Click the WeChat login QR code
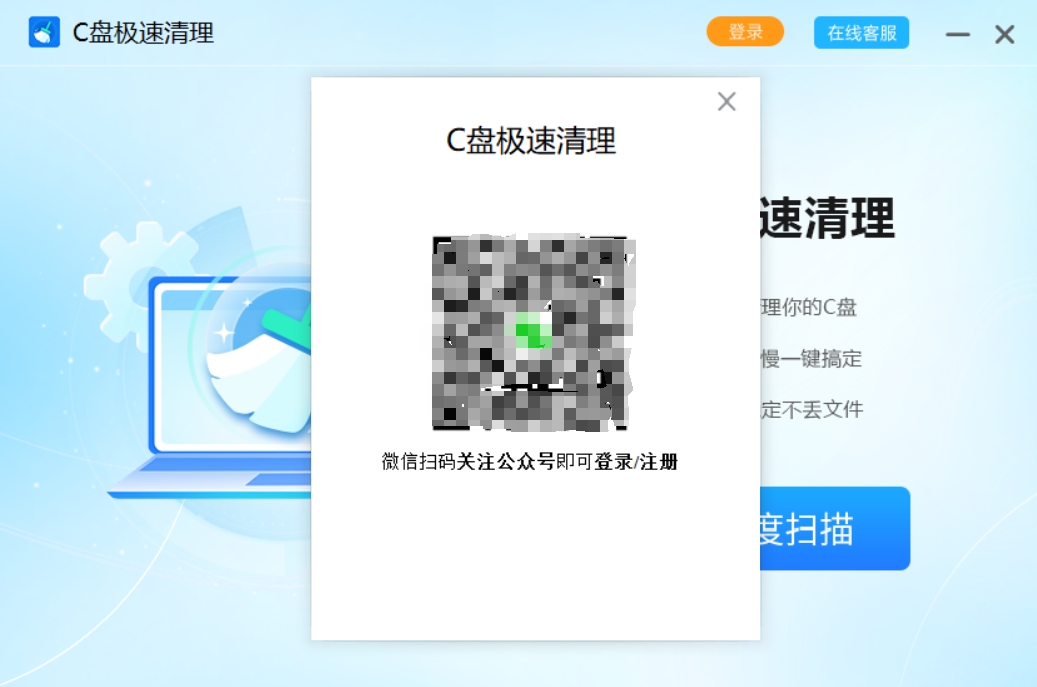1037x687 pixels. coord(533,333)
